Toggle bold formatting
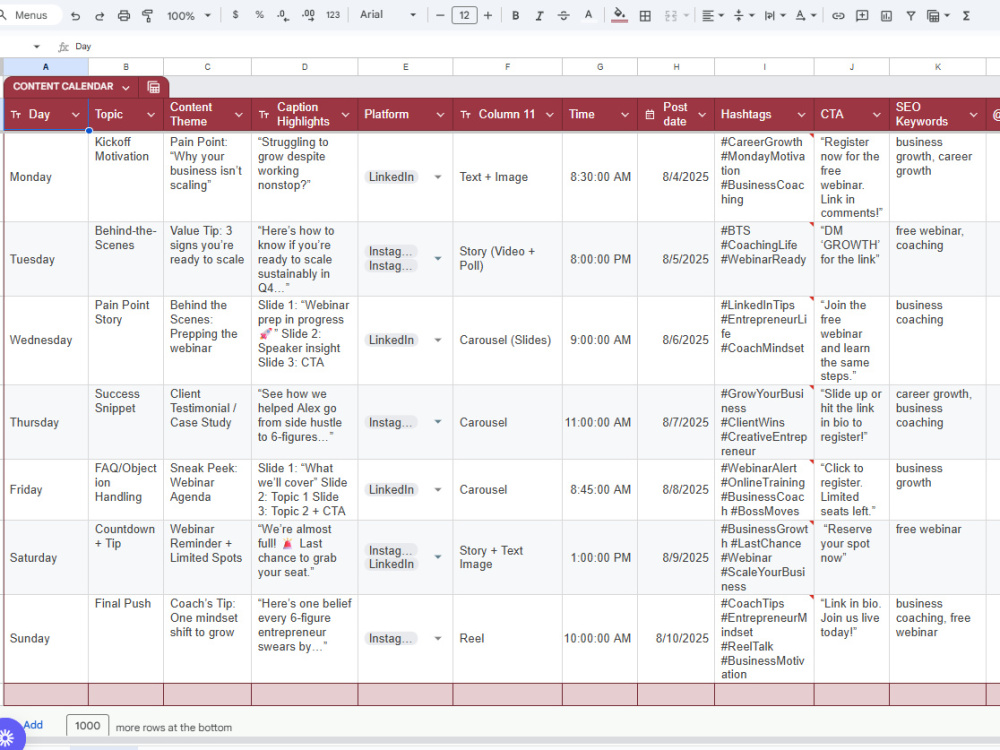 coord(515,15)
